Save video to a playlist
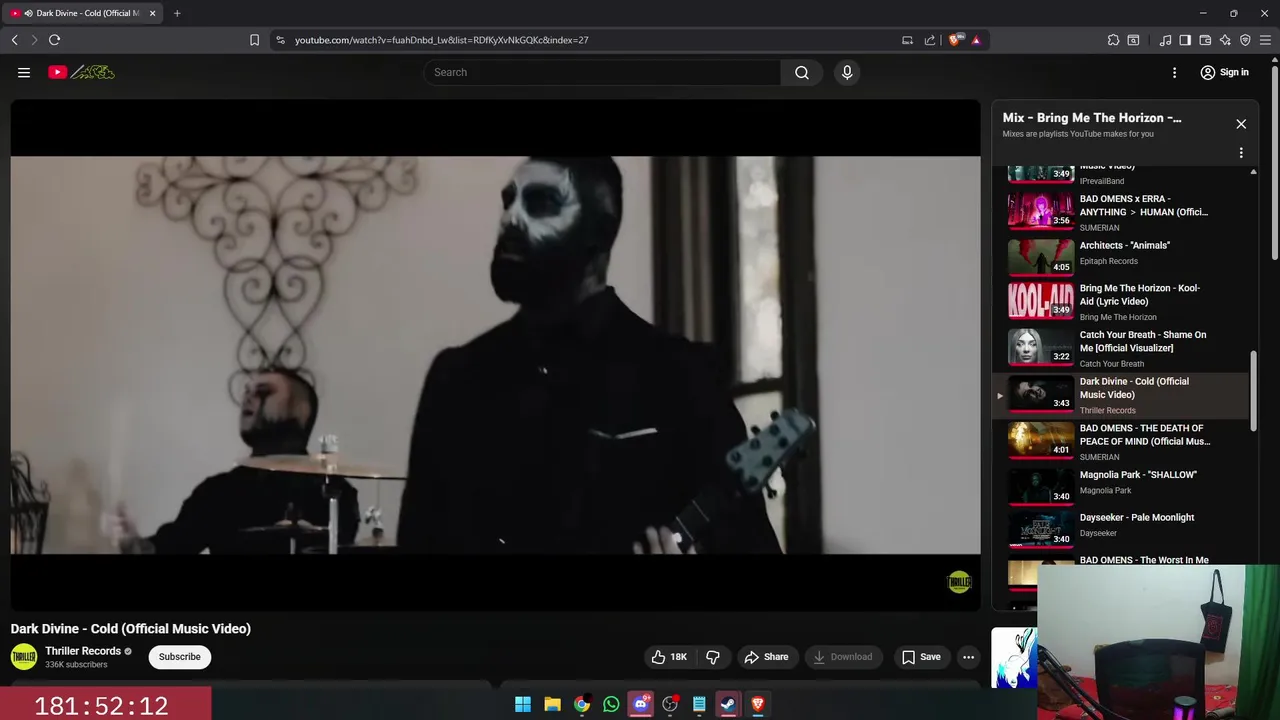The width and height of the screenshot is (1280, 720). point(921,657)
